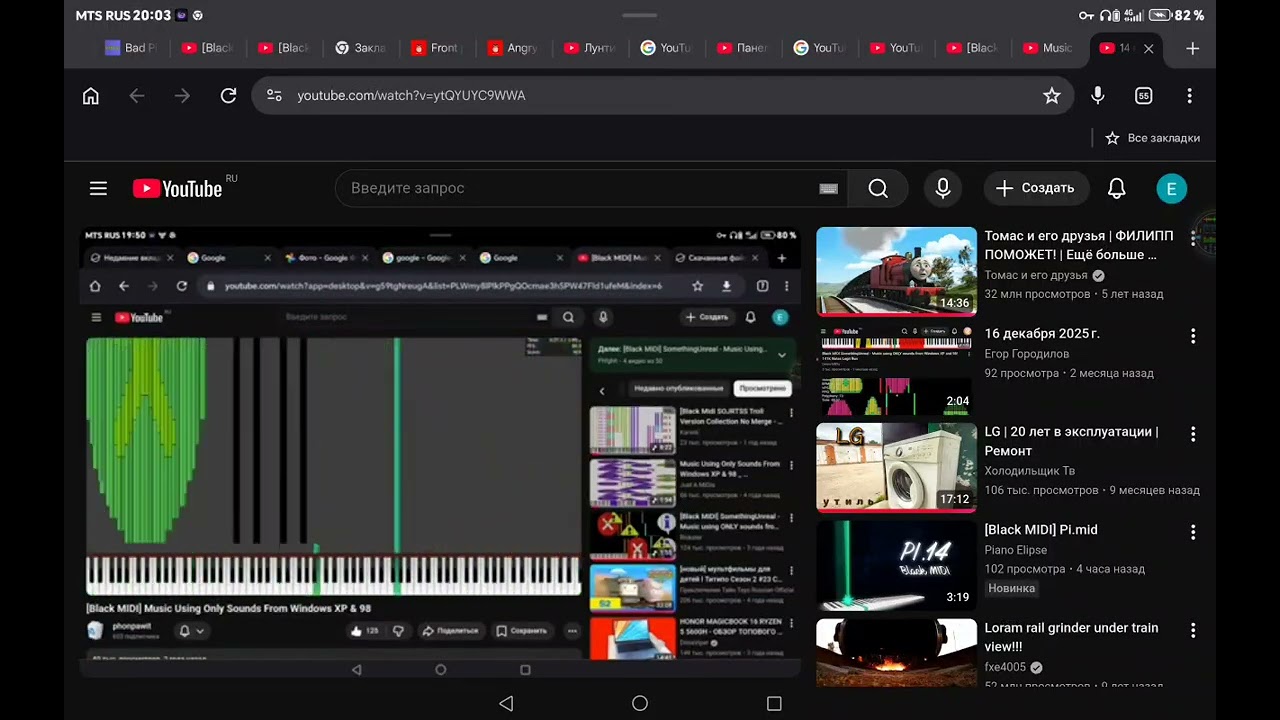Click channel name 'Piano Elipse'
This screenshot has width=1280, height=720.
point(1016,550)
